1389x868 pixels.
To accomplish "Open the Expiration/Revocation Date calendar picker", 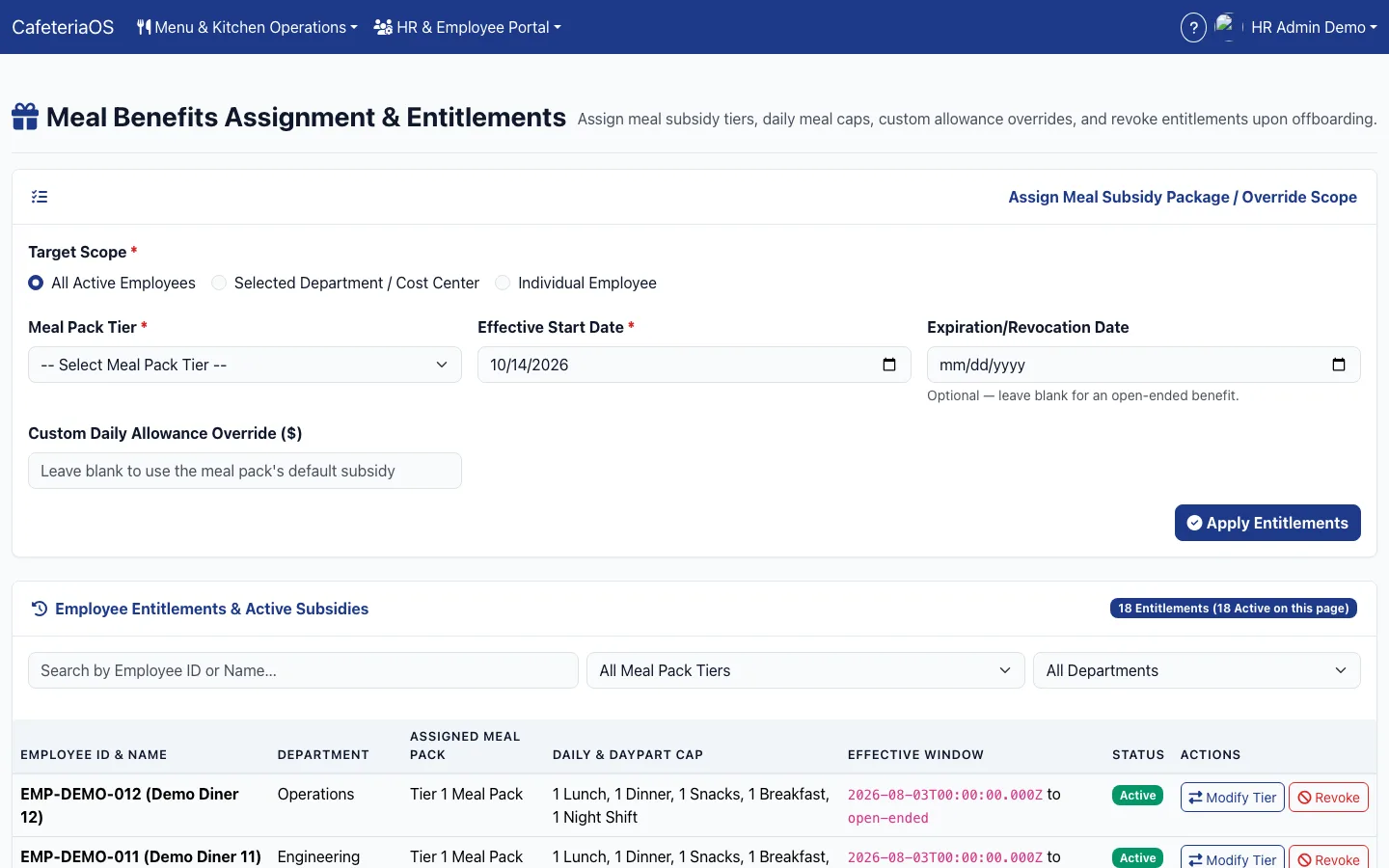I will pyautogui.click(x=1339, y=365).
